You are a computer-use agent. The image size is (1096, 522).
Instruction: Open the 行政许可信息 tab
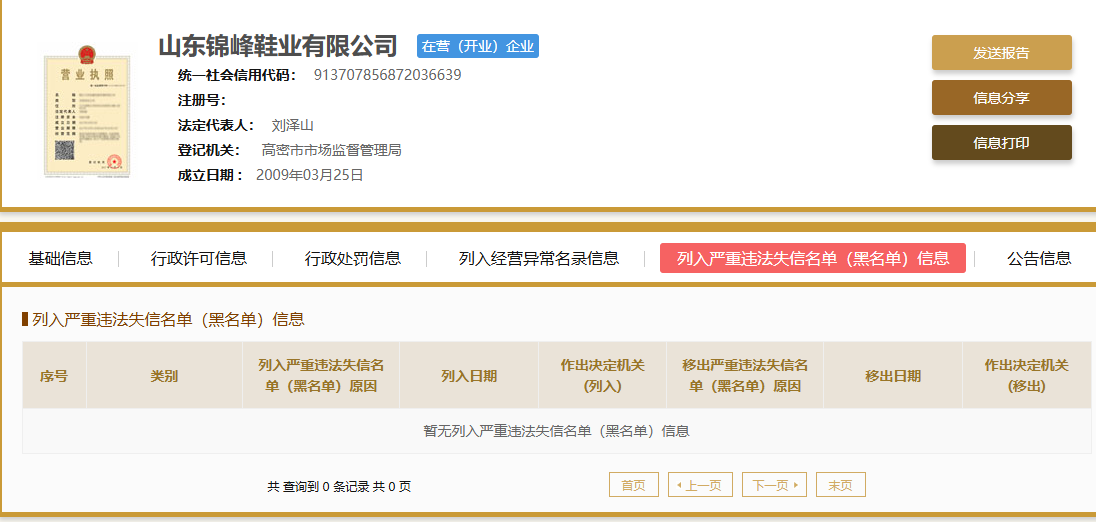(x=199, y=259)
